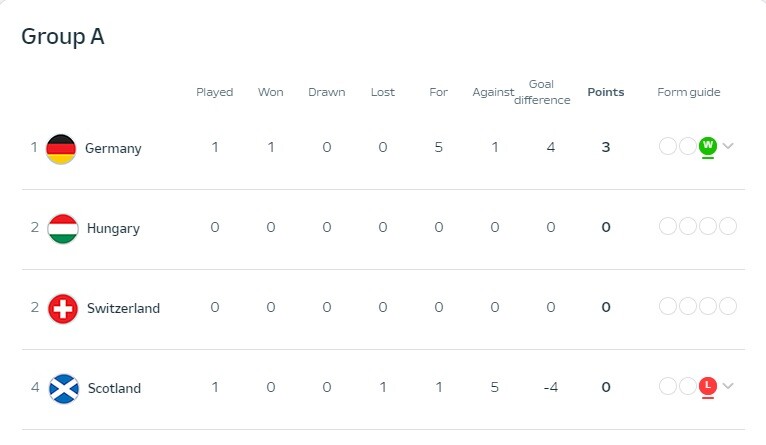Viewport: 766px width, 445px height.
Task: Click the Scotland flag icon
Action: click(x=64, y=389)
